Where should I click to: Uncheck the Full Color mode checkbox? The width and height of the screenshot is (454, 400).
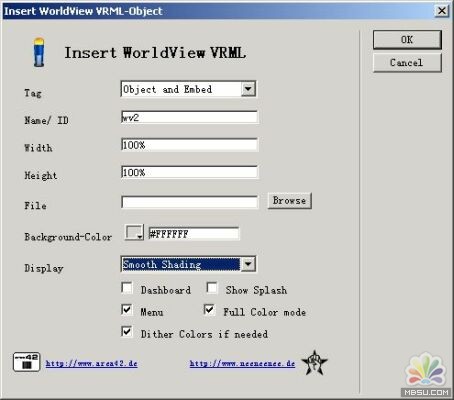(209, 310)
